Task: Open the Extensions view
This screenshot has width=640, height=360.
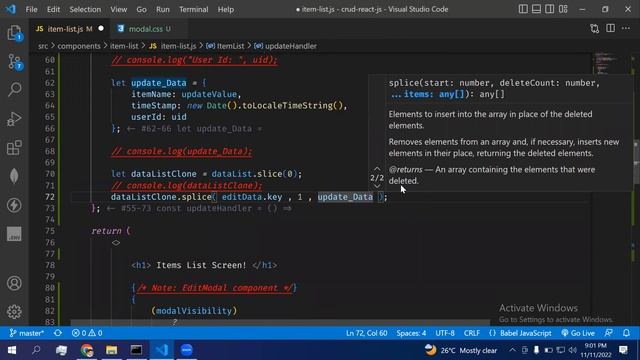Action: click(x=14, y=147)
